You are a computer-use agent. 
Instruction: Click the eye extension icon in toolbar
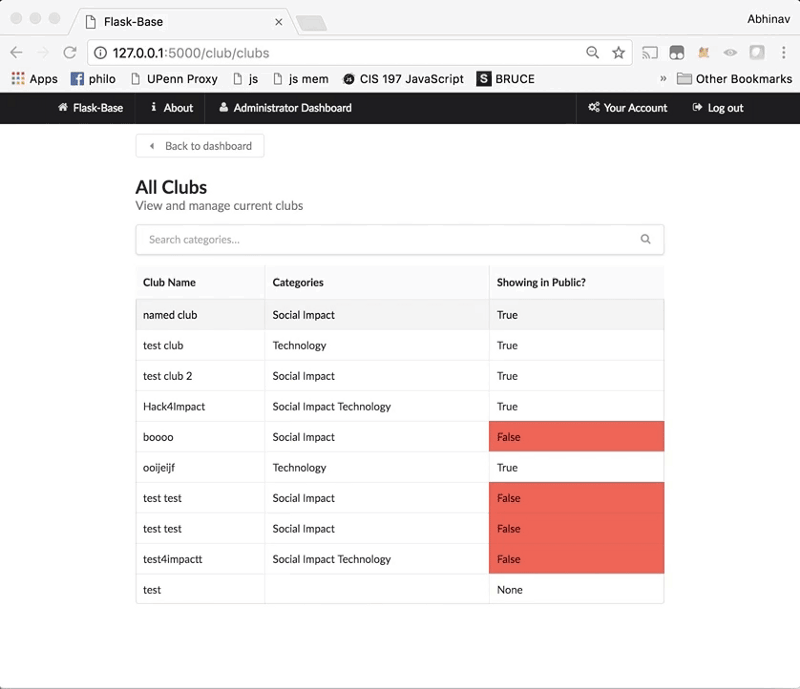[729, 52]
